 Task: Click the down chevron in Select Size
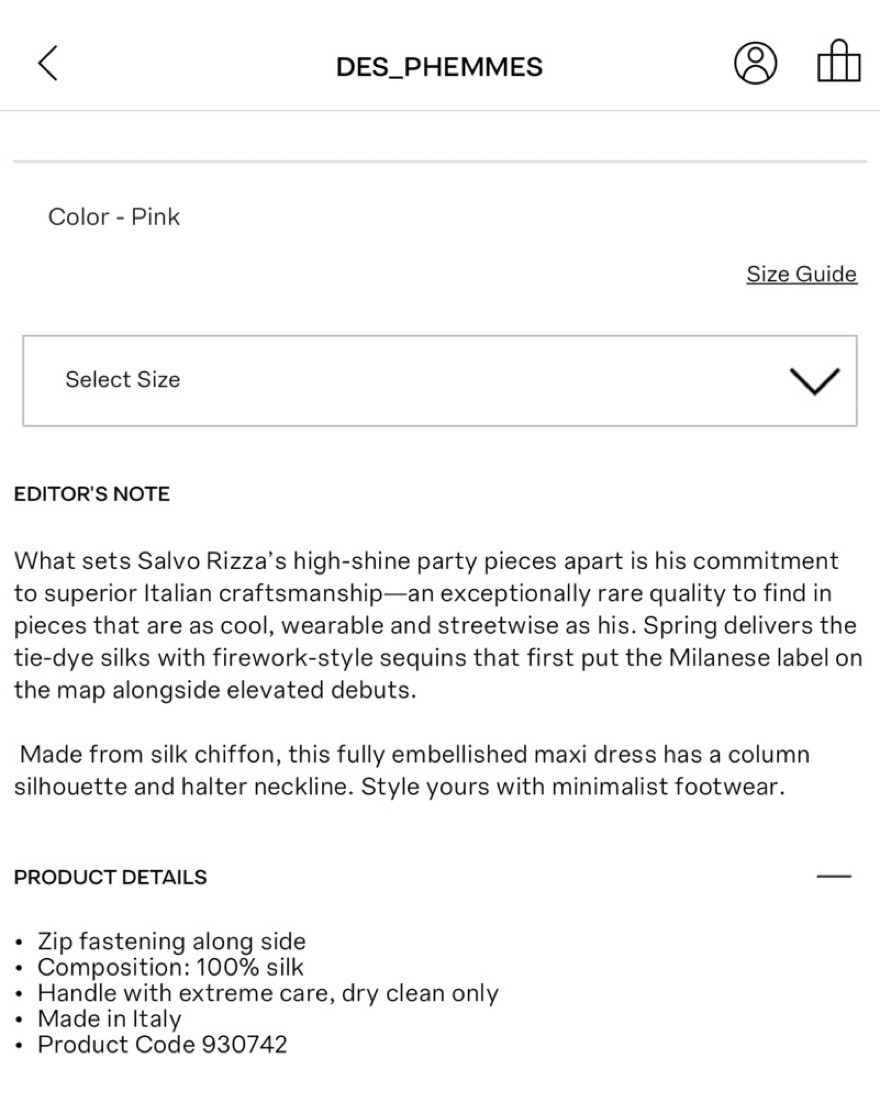[815, 380]
